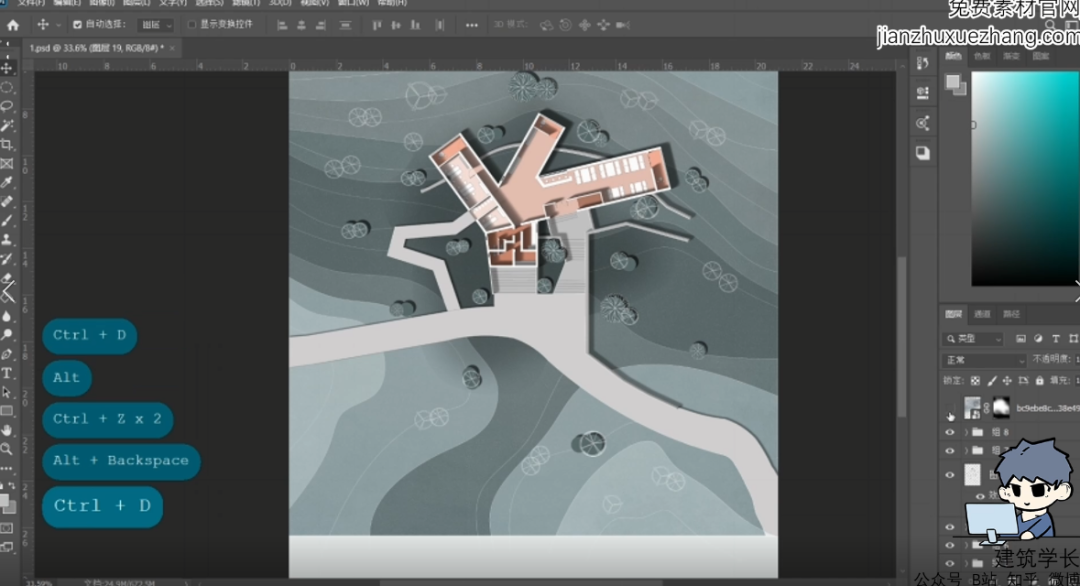Select the History Brush tool
1080x586 pixels.
pos(7,259)
